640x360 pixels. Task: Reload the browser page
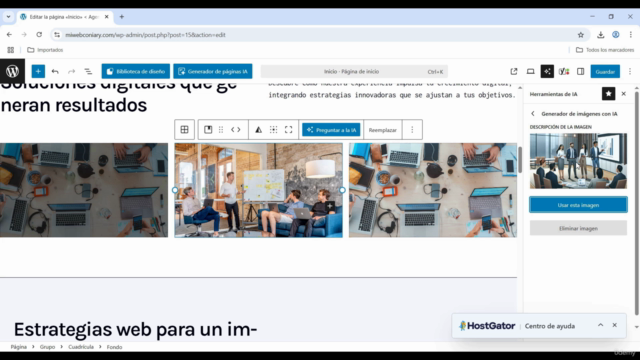coord(39,35)
